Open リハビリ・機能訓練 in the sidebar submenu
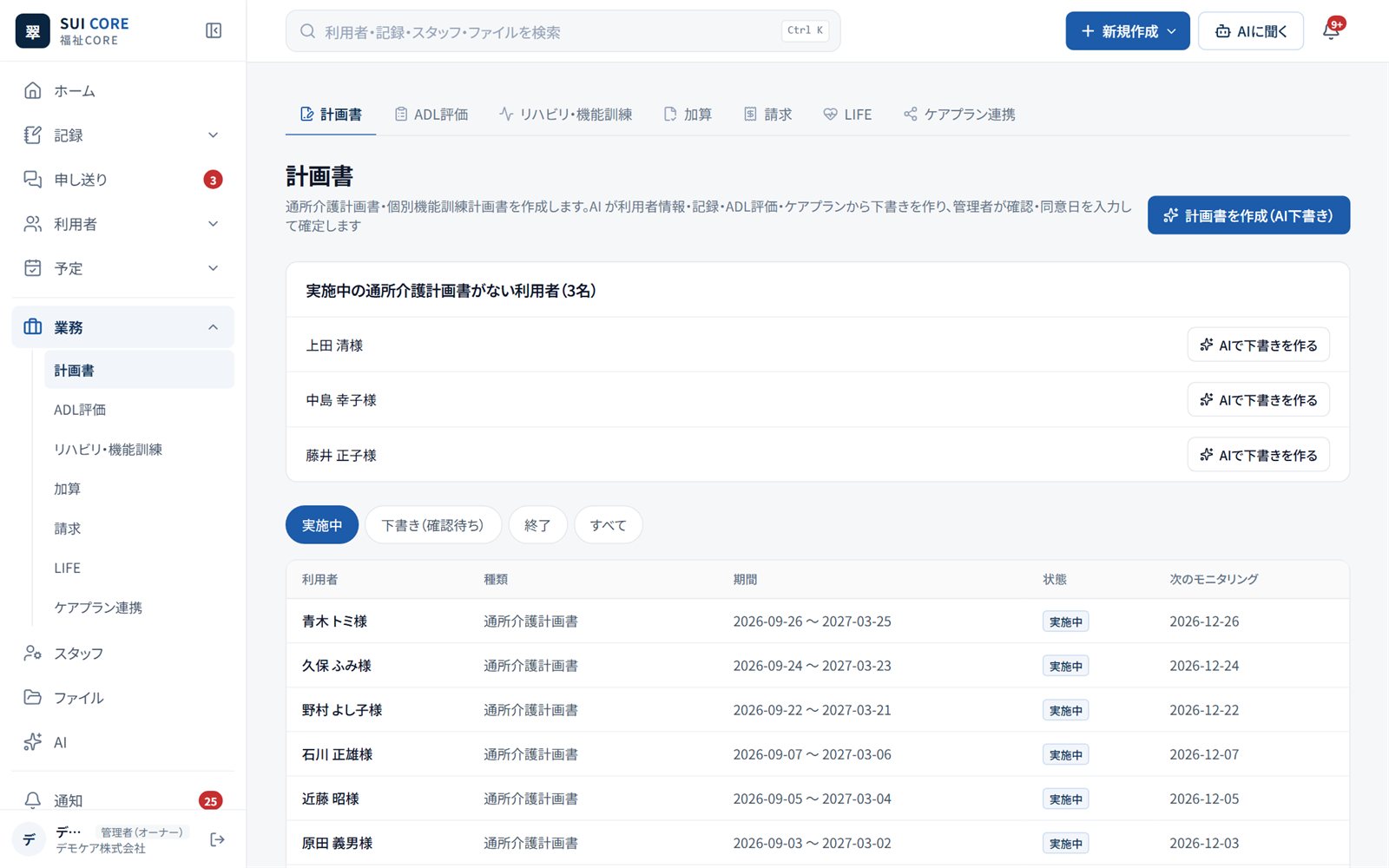The image size is (1389, 868). coord(140,449)
